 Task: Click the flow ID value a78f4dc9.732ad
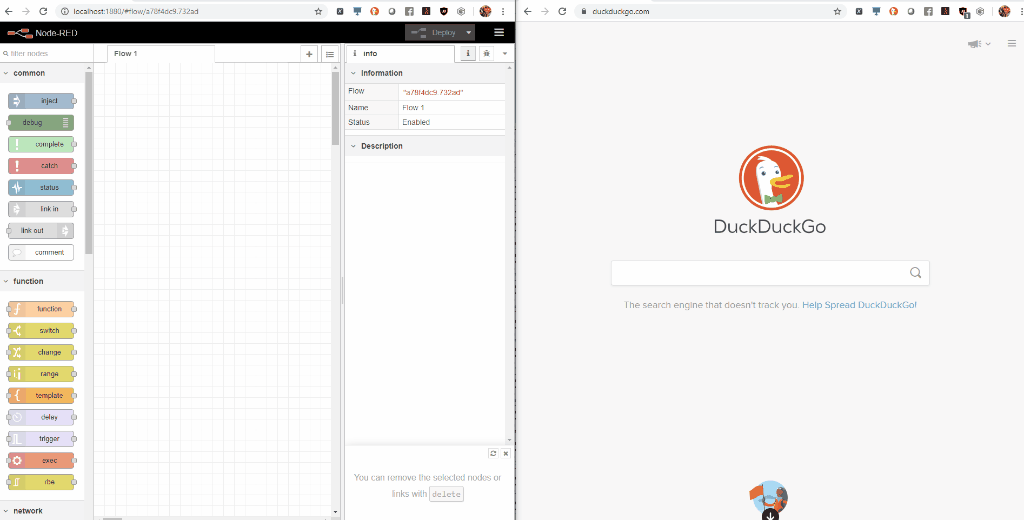433,93
